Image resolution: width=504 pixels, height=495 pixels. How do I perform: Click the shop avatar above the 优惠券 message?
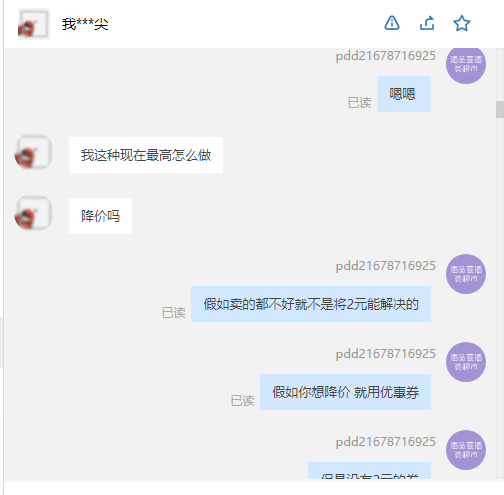(466, 362)
